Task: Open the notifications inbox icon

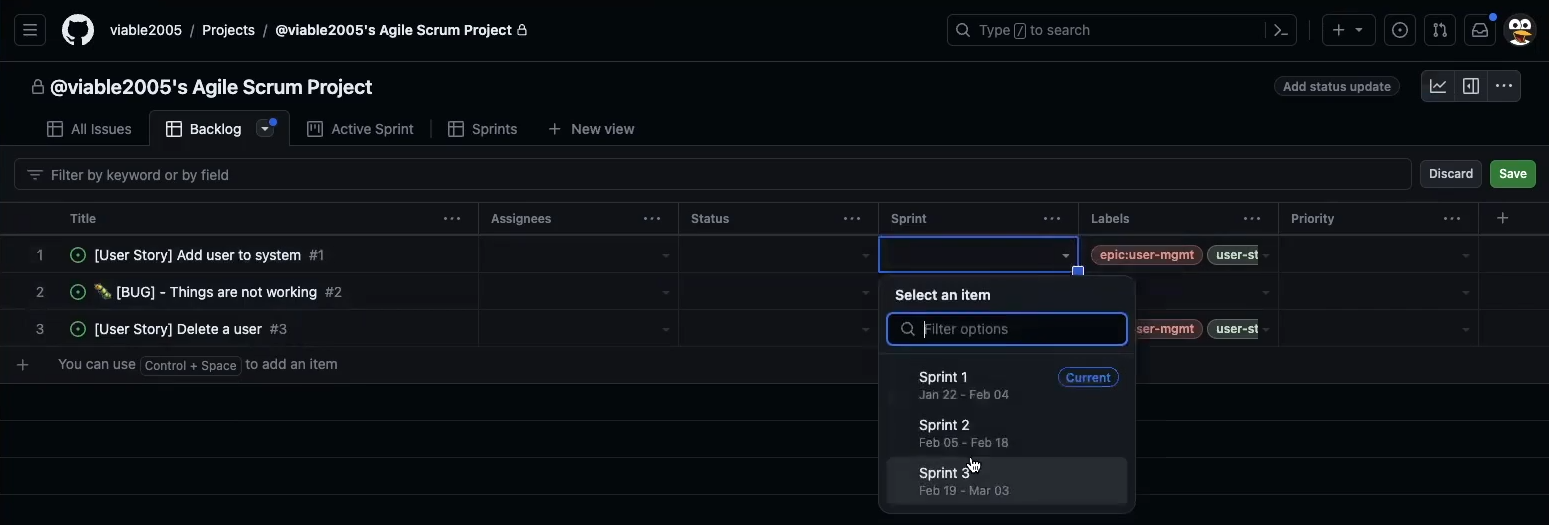Action: pyautogui.click(x=1480, y=30)
